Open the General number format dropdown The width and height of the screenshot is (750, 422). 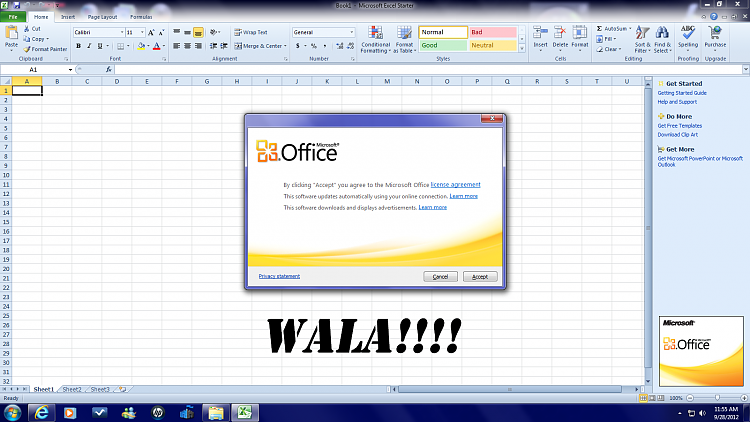[x=352, y=33]
